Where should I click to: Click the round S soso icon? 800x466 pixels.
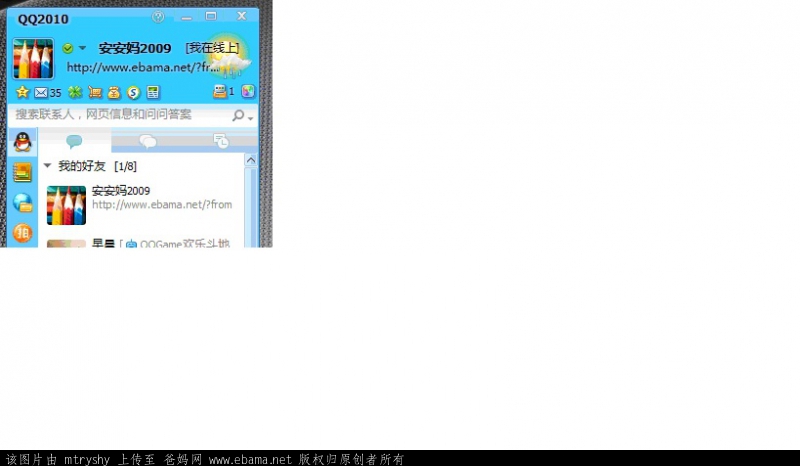click(134, 92)
